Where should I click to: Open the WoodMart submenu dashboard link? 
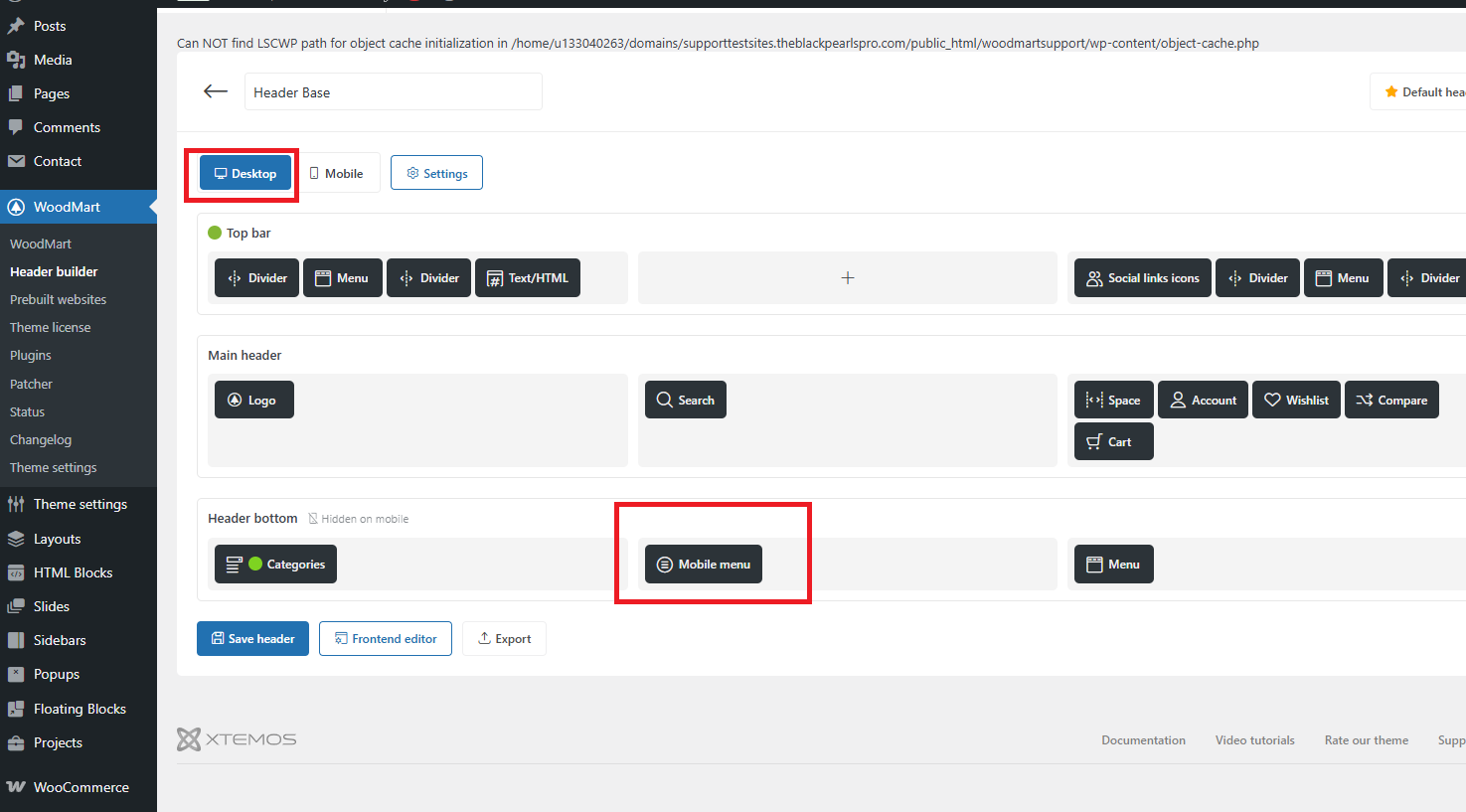click(x=41, y=244)
